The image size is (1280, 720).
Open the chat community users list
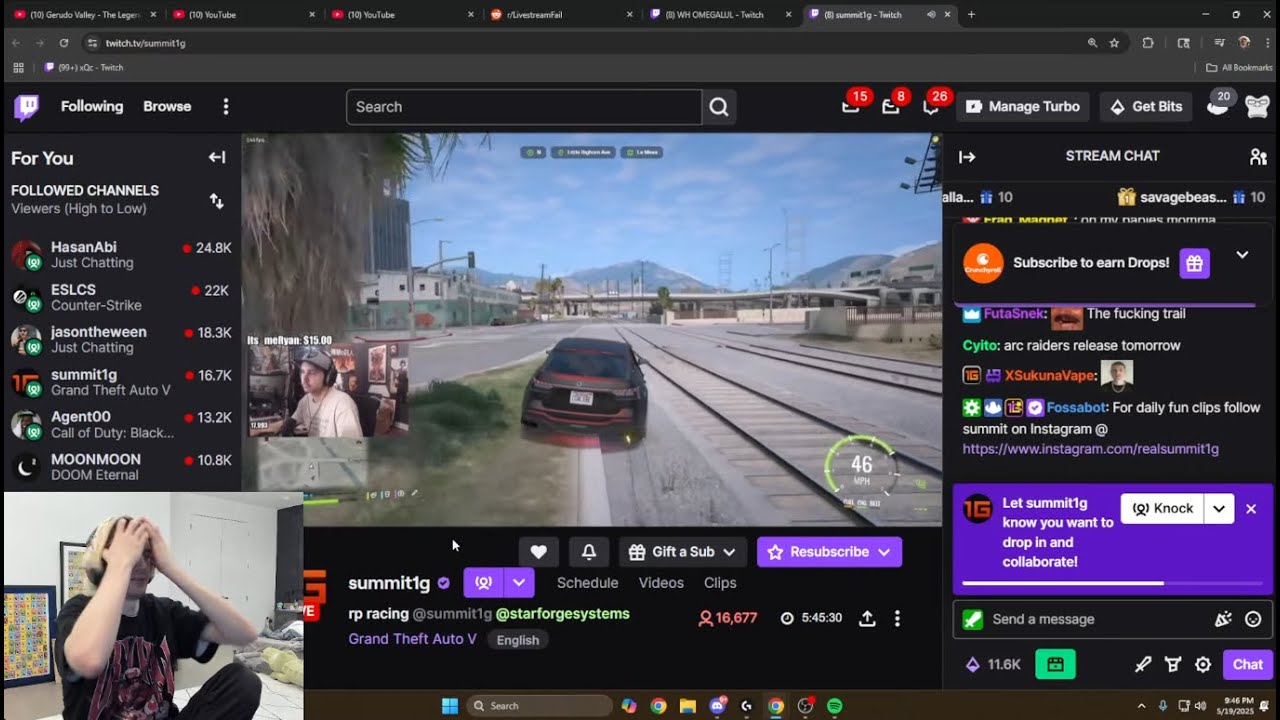[1258, 157]
